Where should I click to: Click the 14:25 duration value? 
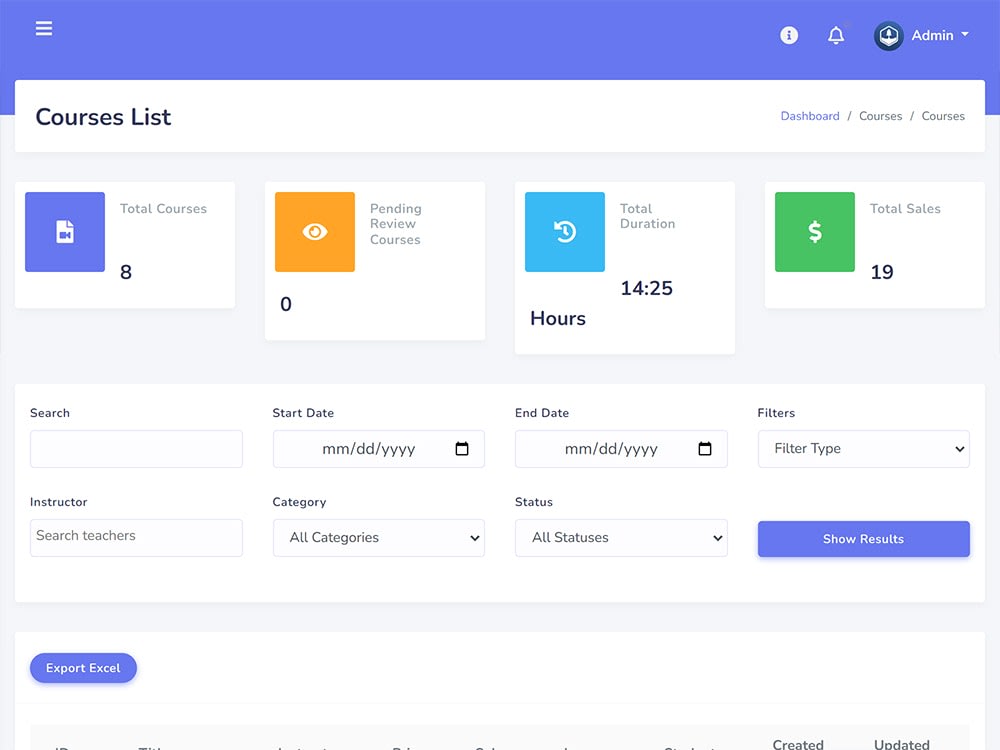646,288
